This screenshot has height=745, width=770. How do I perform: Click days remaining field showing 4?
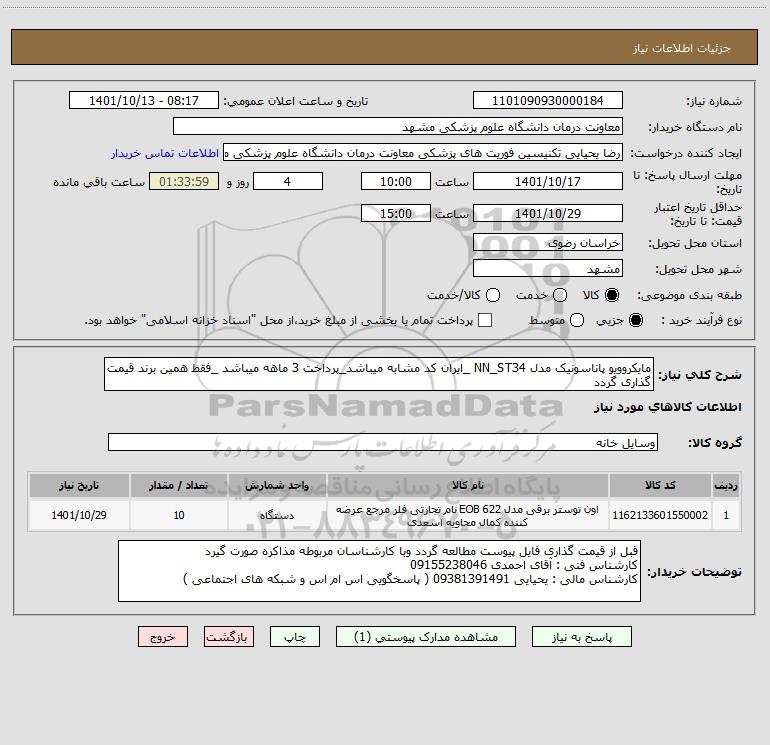[288, 181]
